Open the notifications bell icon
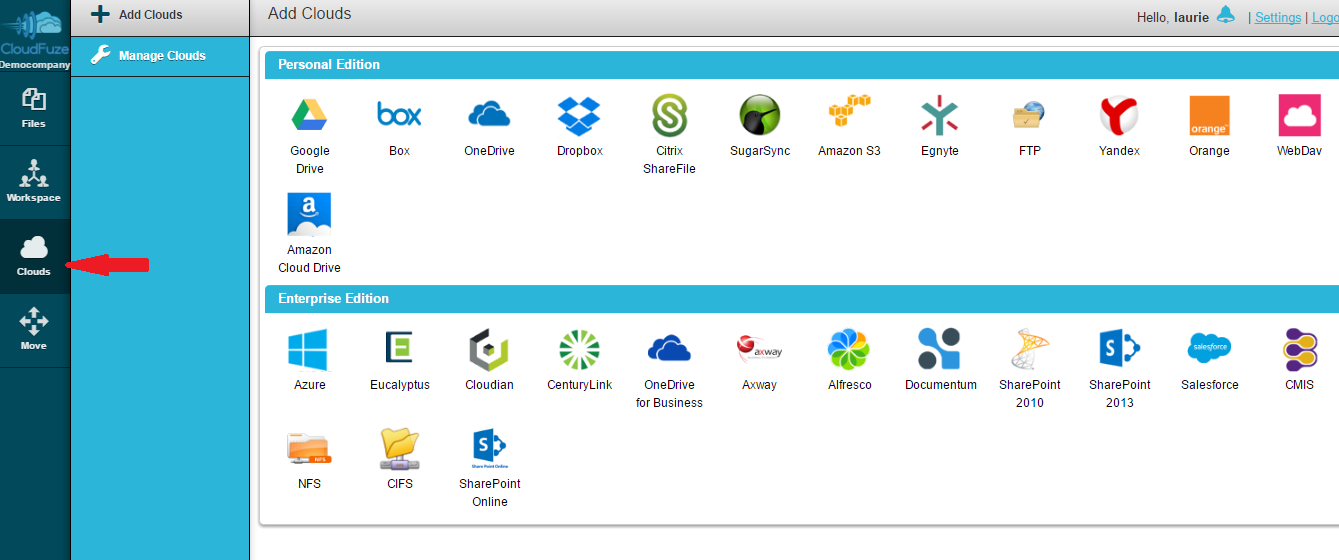The height and width of the screenshot is (560, 1339). pyautogui.click(x=1226, y=15)
